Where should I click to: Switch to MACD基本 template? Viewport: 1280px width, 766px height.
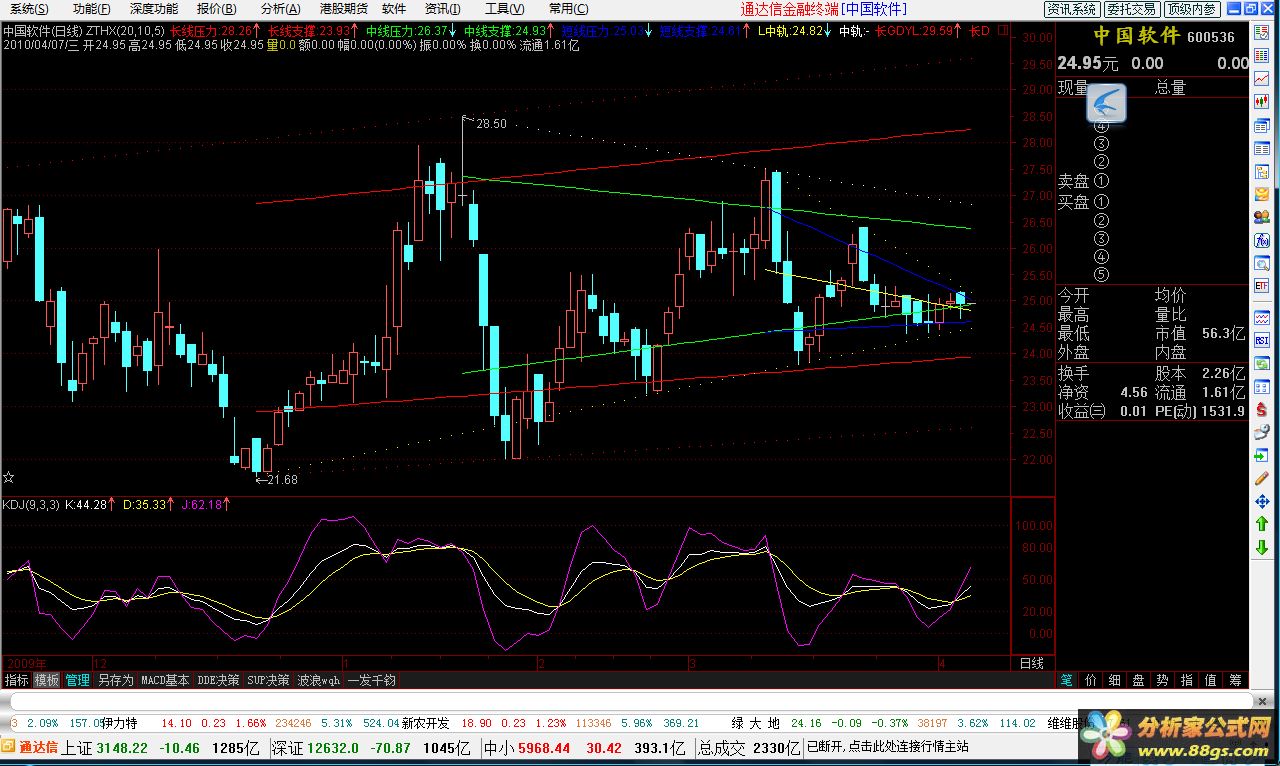click(165, 680)
